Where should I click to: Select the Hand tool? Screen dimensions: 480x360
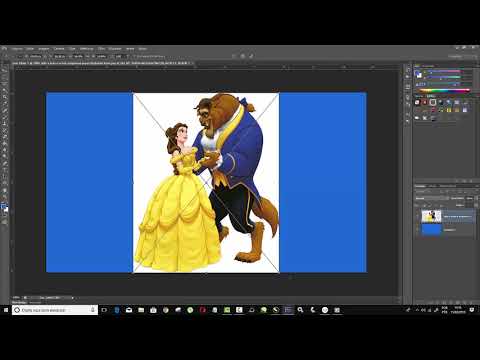point(4,190)
